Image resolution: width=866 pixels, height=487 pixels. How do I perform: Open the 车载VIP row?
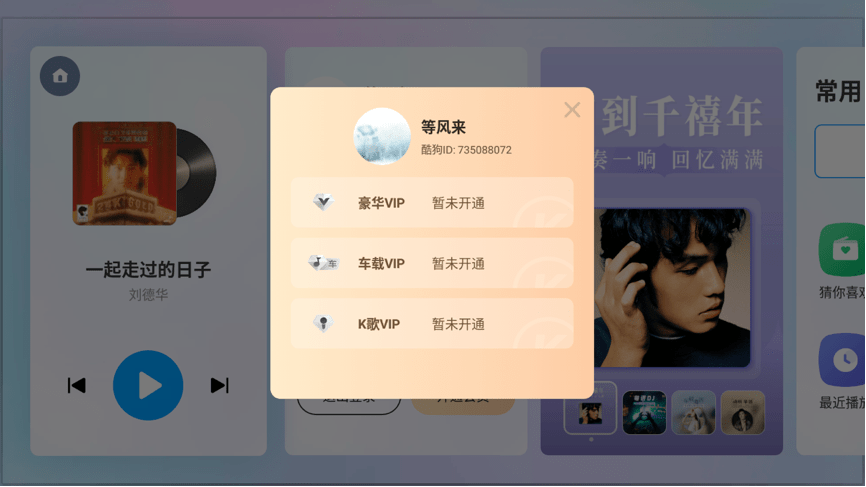[x=432, y=263]
